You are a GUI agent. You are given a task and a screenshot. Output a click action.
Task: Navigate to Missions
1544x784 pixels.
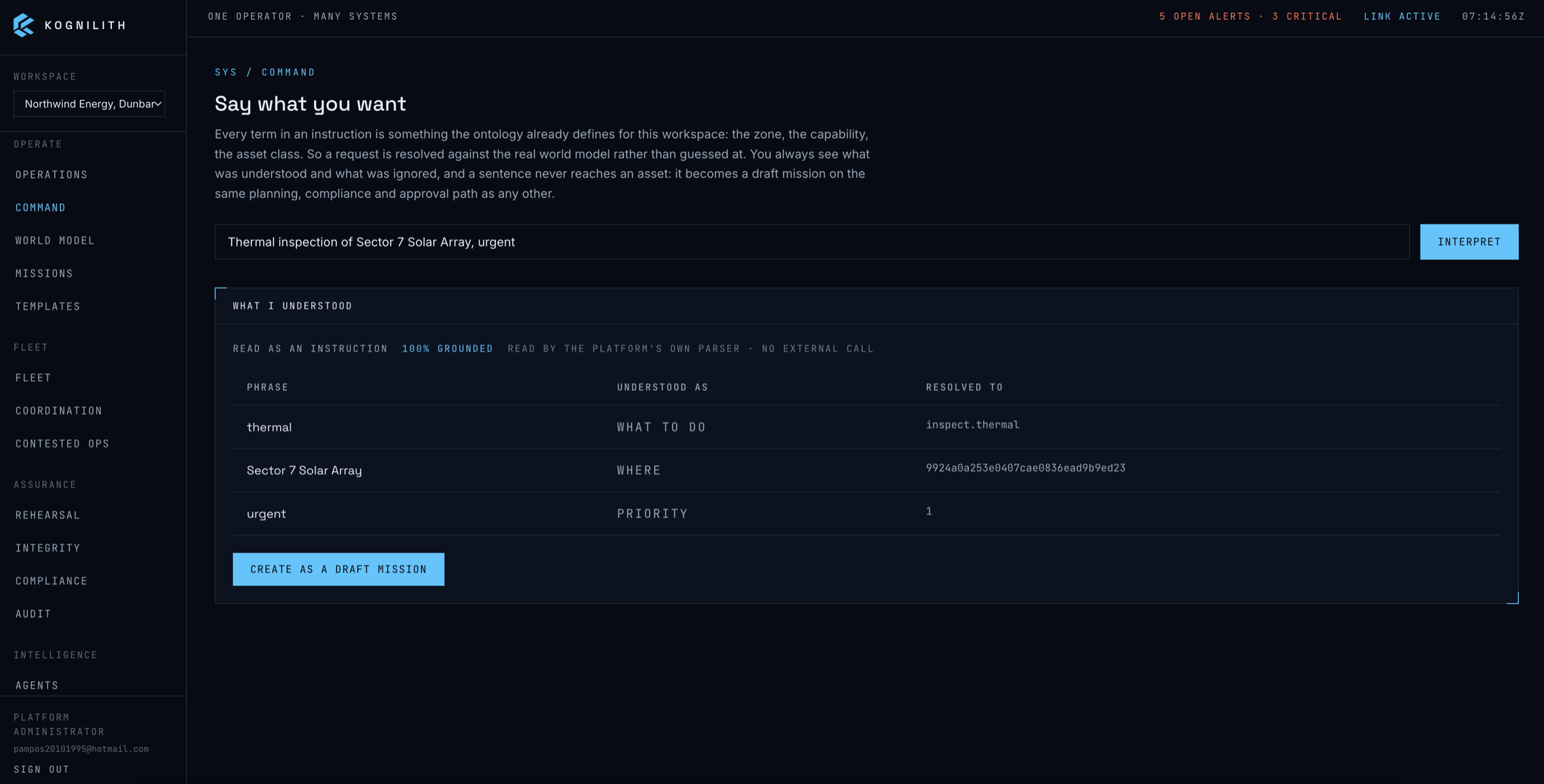[x=44, y=273]
